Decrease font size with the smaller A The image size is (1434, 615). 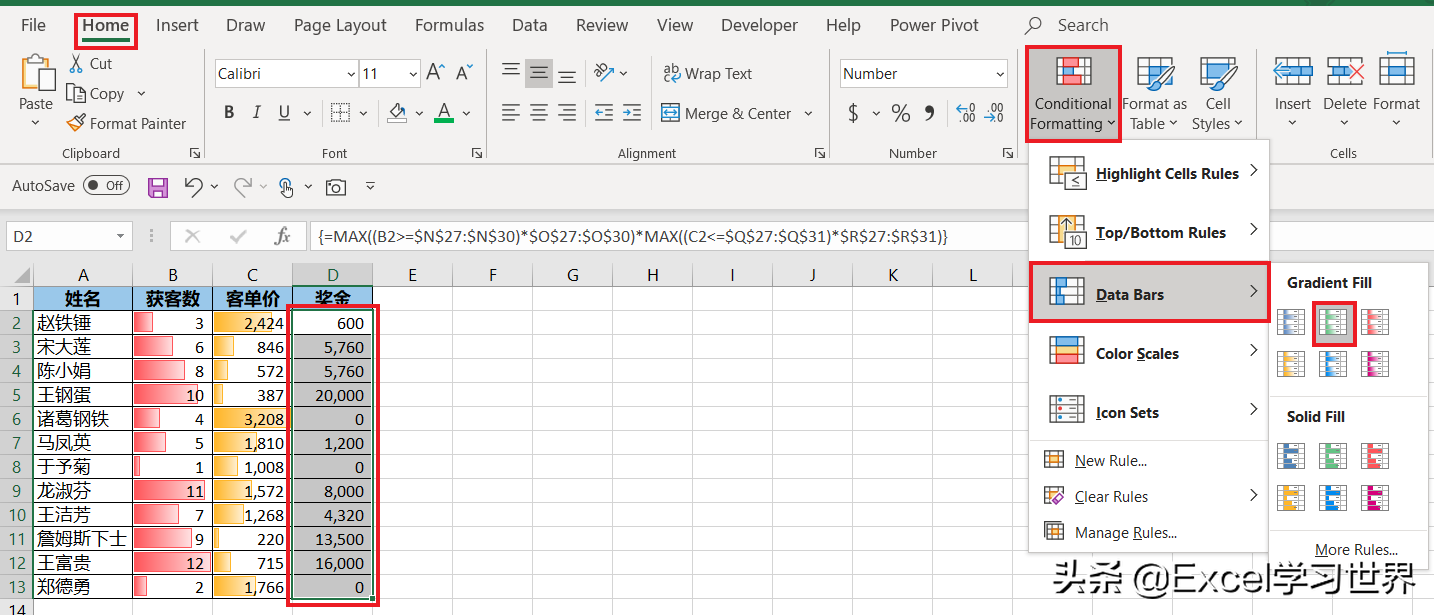click(x=464, y=73)
